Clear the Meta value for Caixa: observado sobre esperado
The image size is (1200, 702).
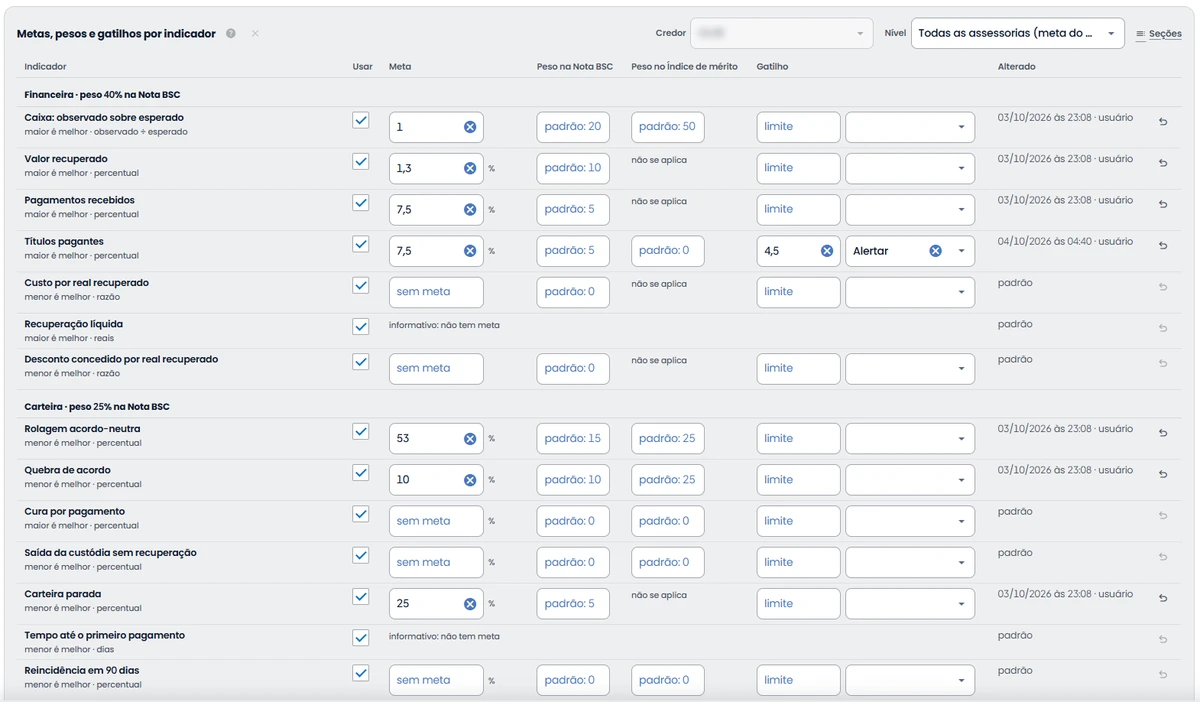click(470, 127)
